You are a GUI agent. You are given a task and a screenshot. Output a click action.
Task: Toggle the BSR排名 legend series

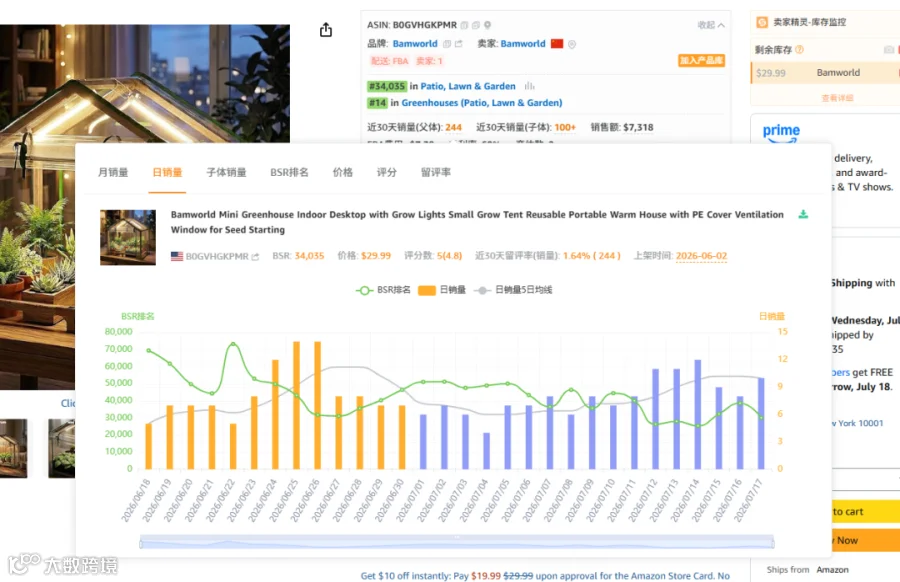(x=383, y=290)
